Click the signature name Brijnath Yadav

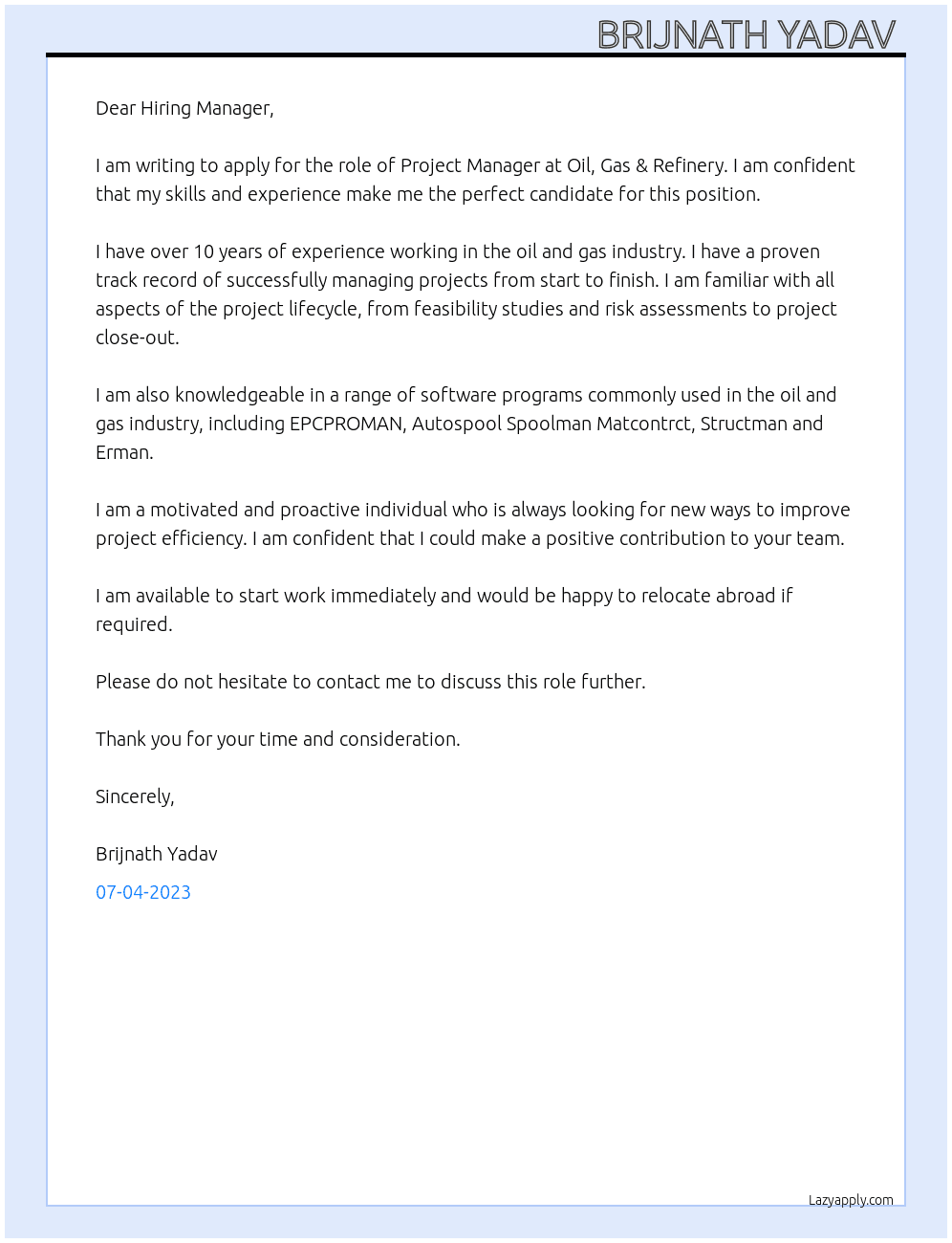click(157, 854)
